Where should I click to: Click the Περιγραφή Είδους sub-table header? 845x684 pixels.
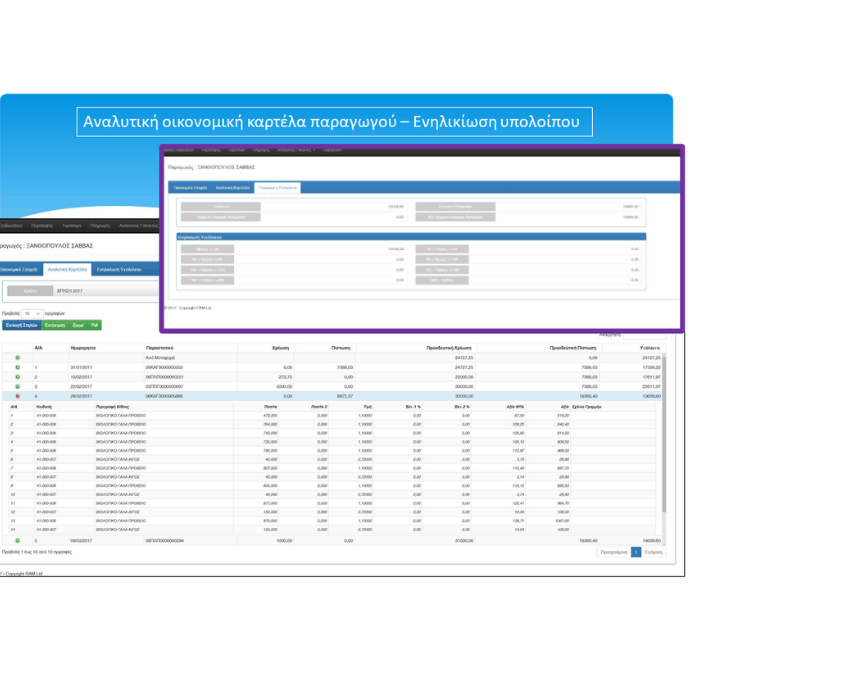pyautogui.click(x=113, y=407)
